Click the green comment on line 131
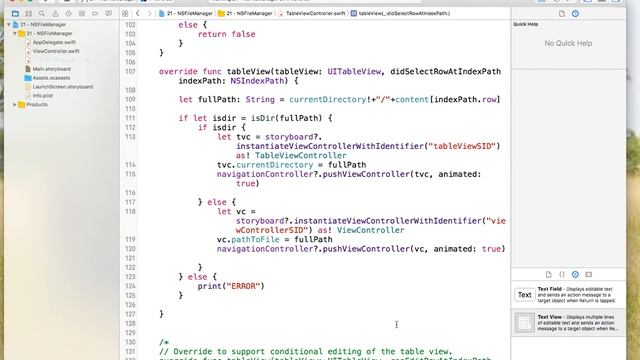Viewport: 640px width, 360px height. click(x=306, y=351)
